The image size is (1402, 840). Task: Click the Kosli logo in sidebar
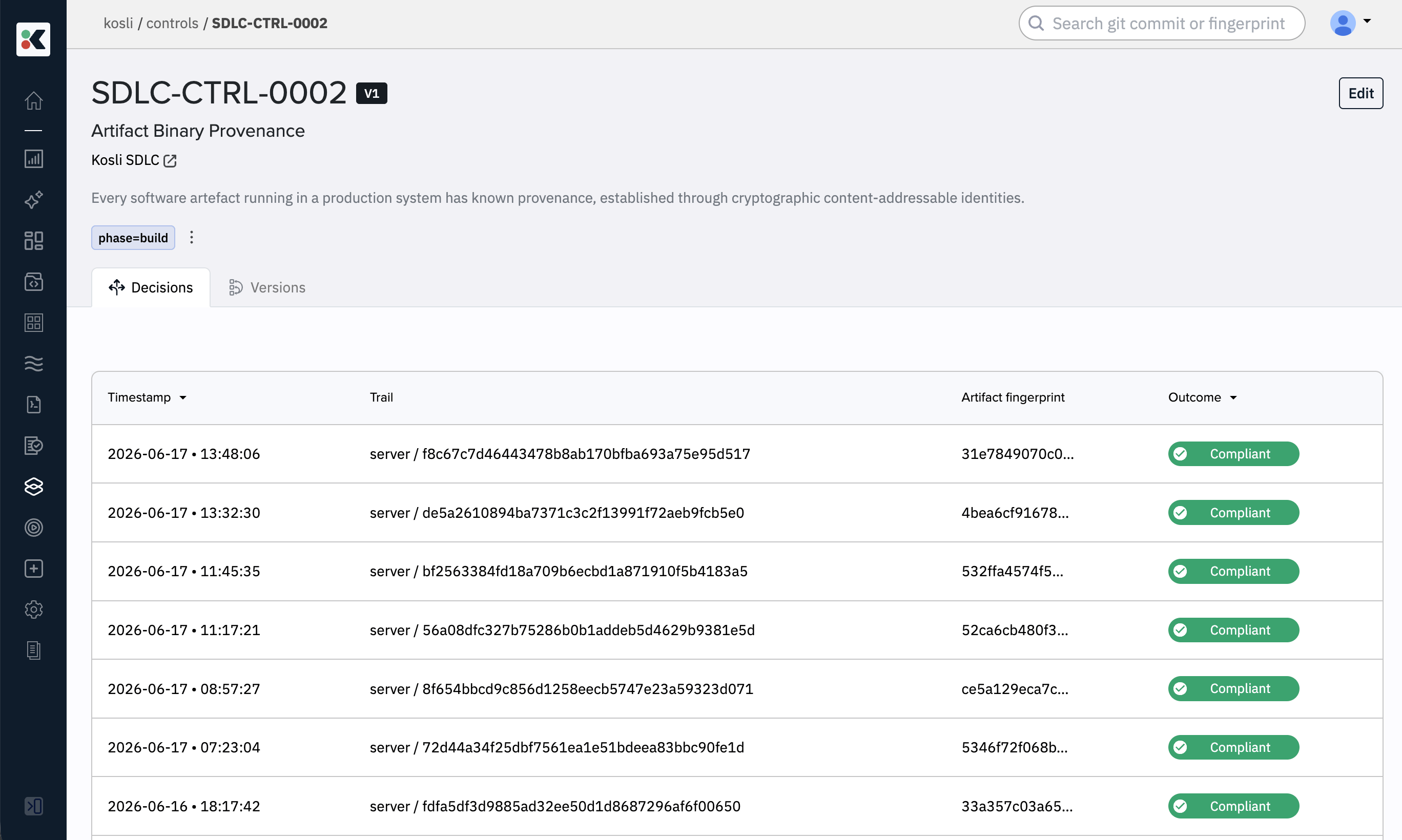pyautogui.click(x=33, y=39)
